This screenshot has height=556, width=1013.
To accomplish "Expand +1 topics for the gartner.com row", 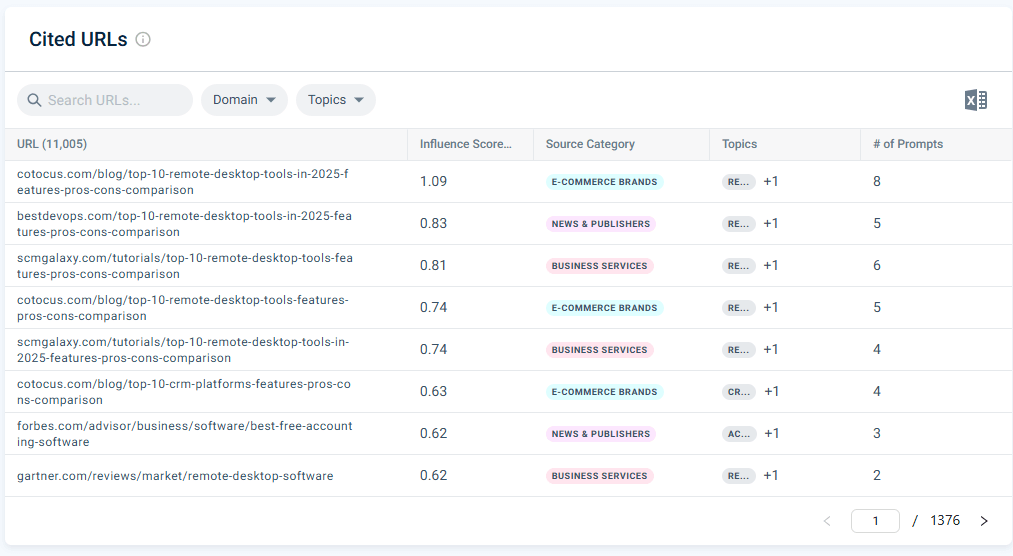I will pyautogui.click(x=771, y=475).
